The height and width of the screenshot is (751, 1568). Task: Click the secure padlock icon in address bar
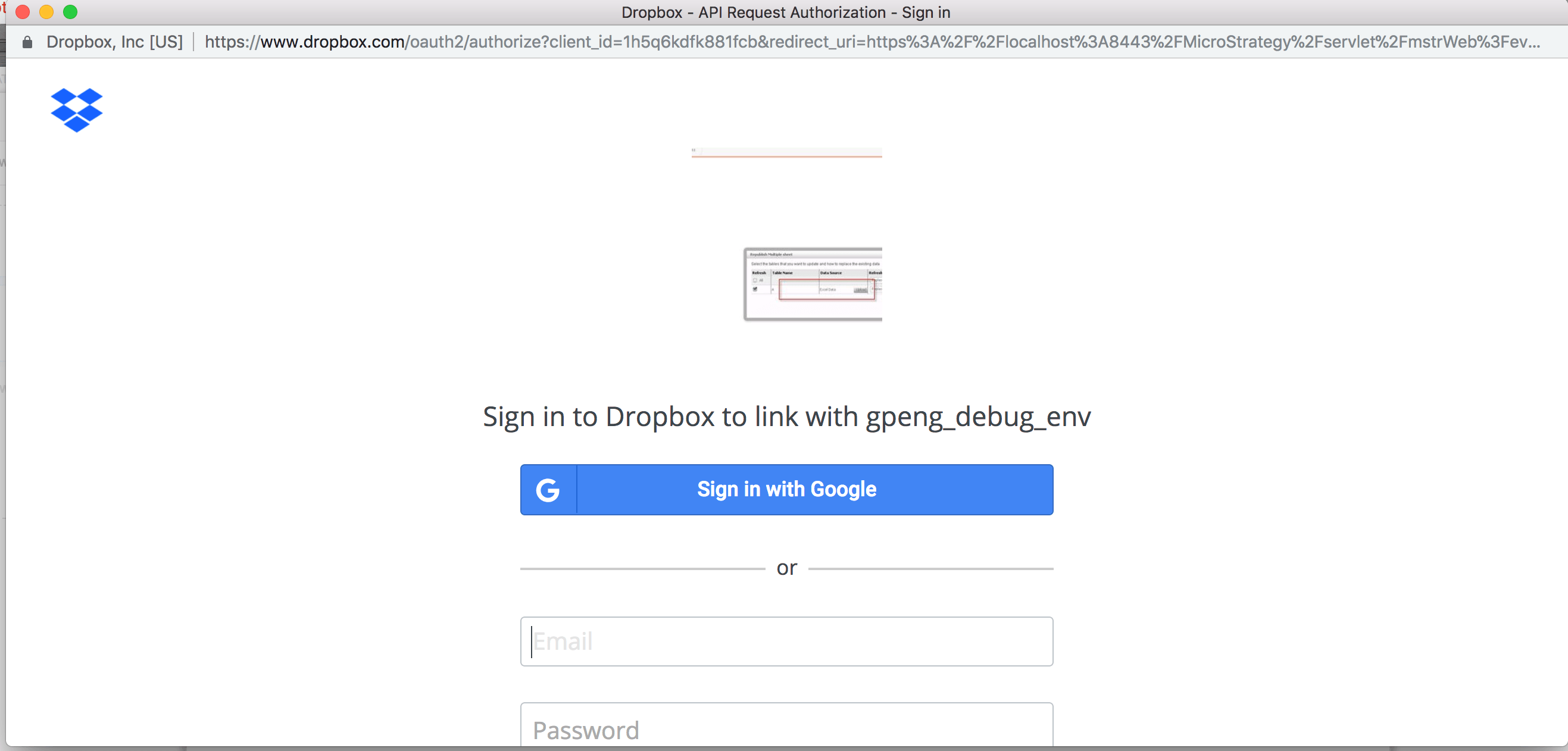coord(27,42)
